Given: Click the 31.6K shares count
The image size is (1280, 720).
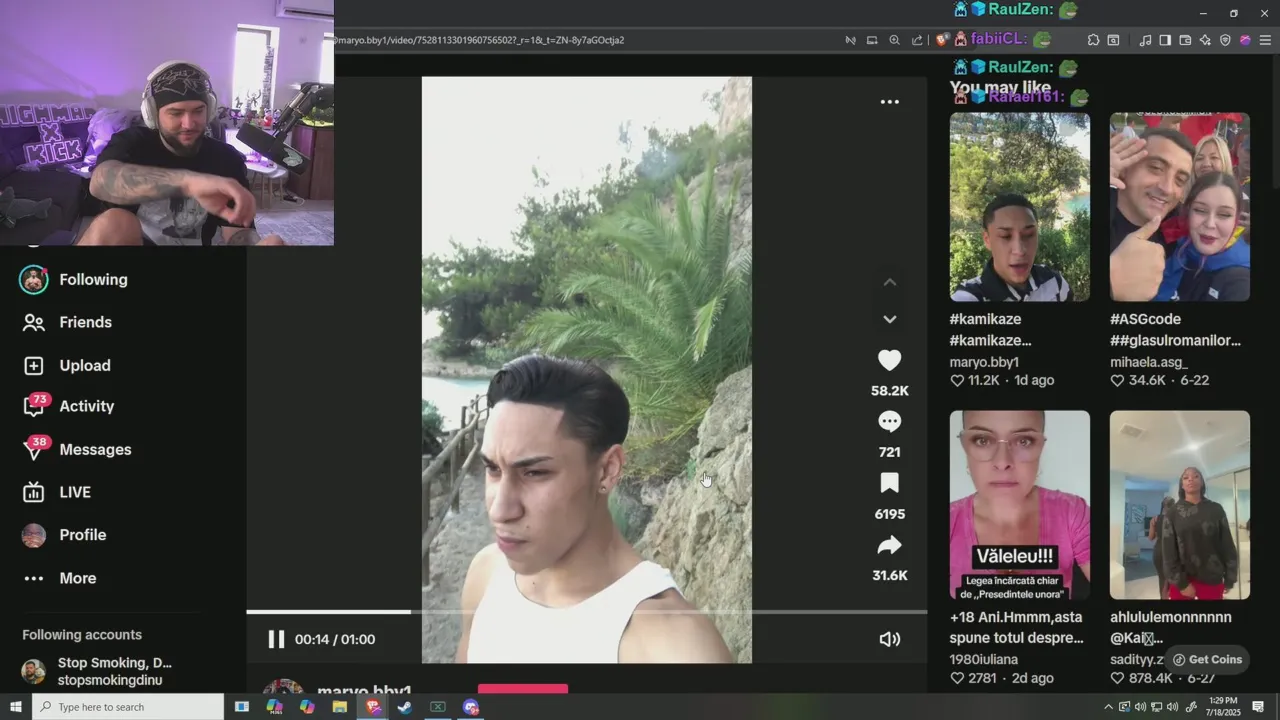Looking at the screenshot, I should pyautogui.click(x=889, y=576).
